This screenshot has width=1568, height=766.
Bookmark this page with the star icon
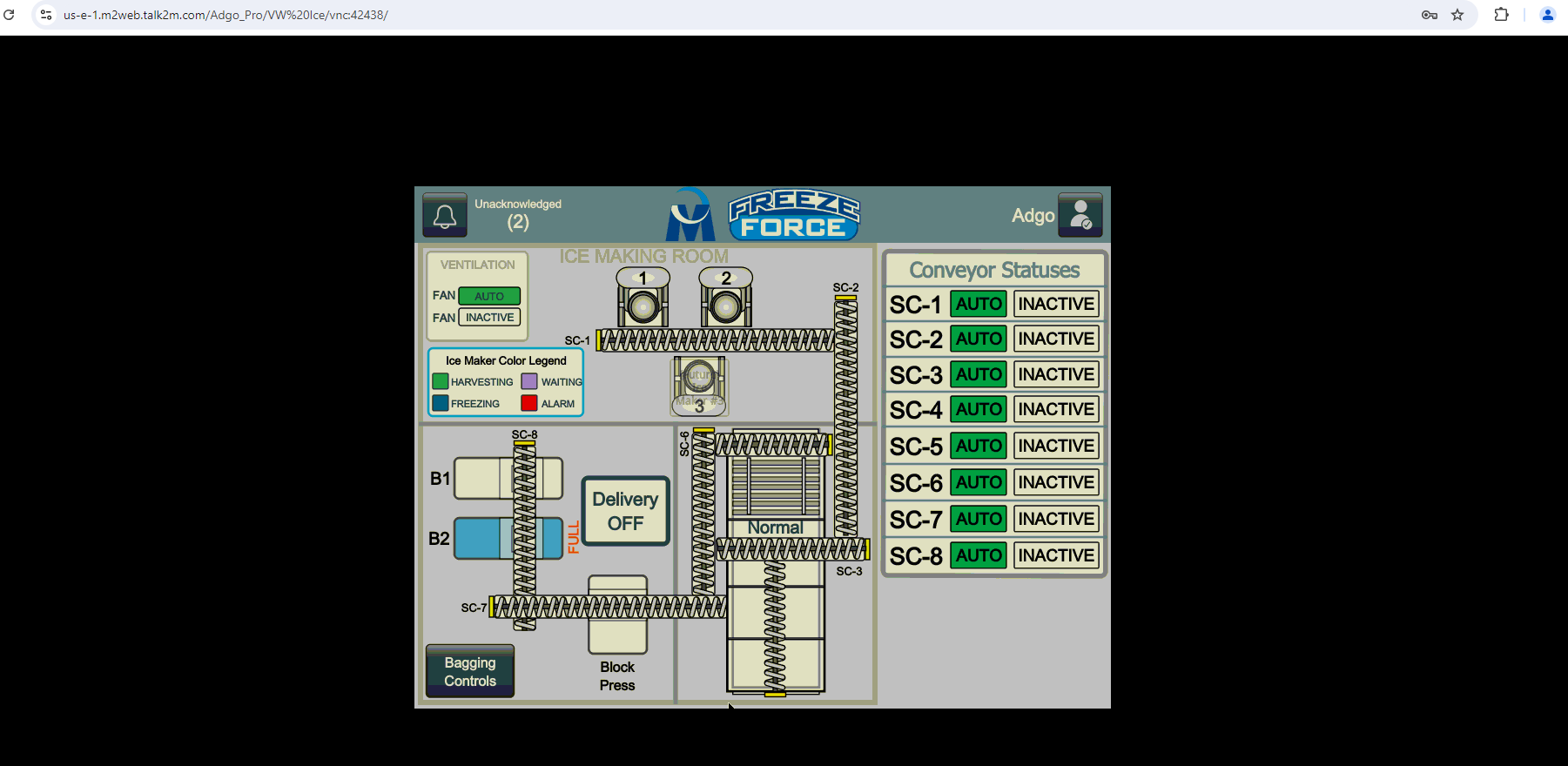click(x=1457, y=15)
